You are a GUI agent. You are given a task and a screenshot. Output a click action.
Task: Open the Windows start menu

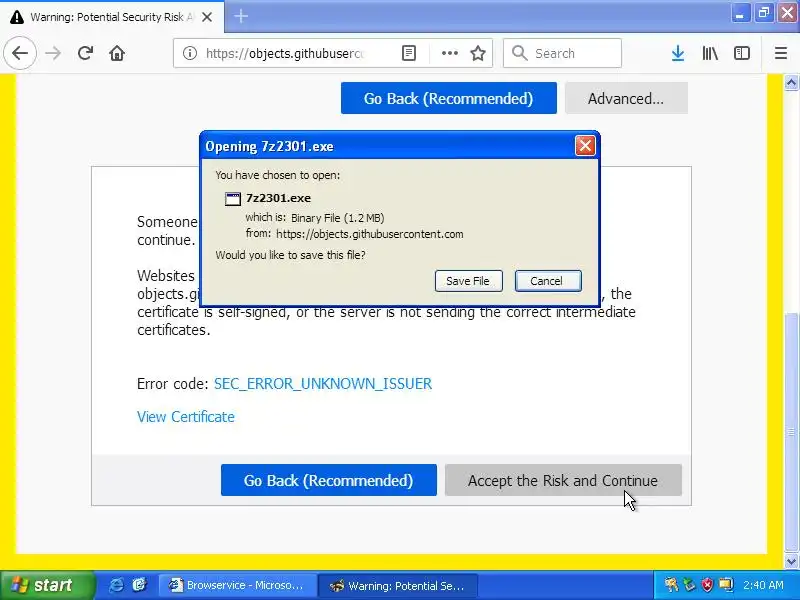pos(47,585)
